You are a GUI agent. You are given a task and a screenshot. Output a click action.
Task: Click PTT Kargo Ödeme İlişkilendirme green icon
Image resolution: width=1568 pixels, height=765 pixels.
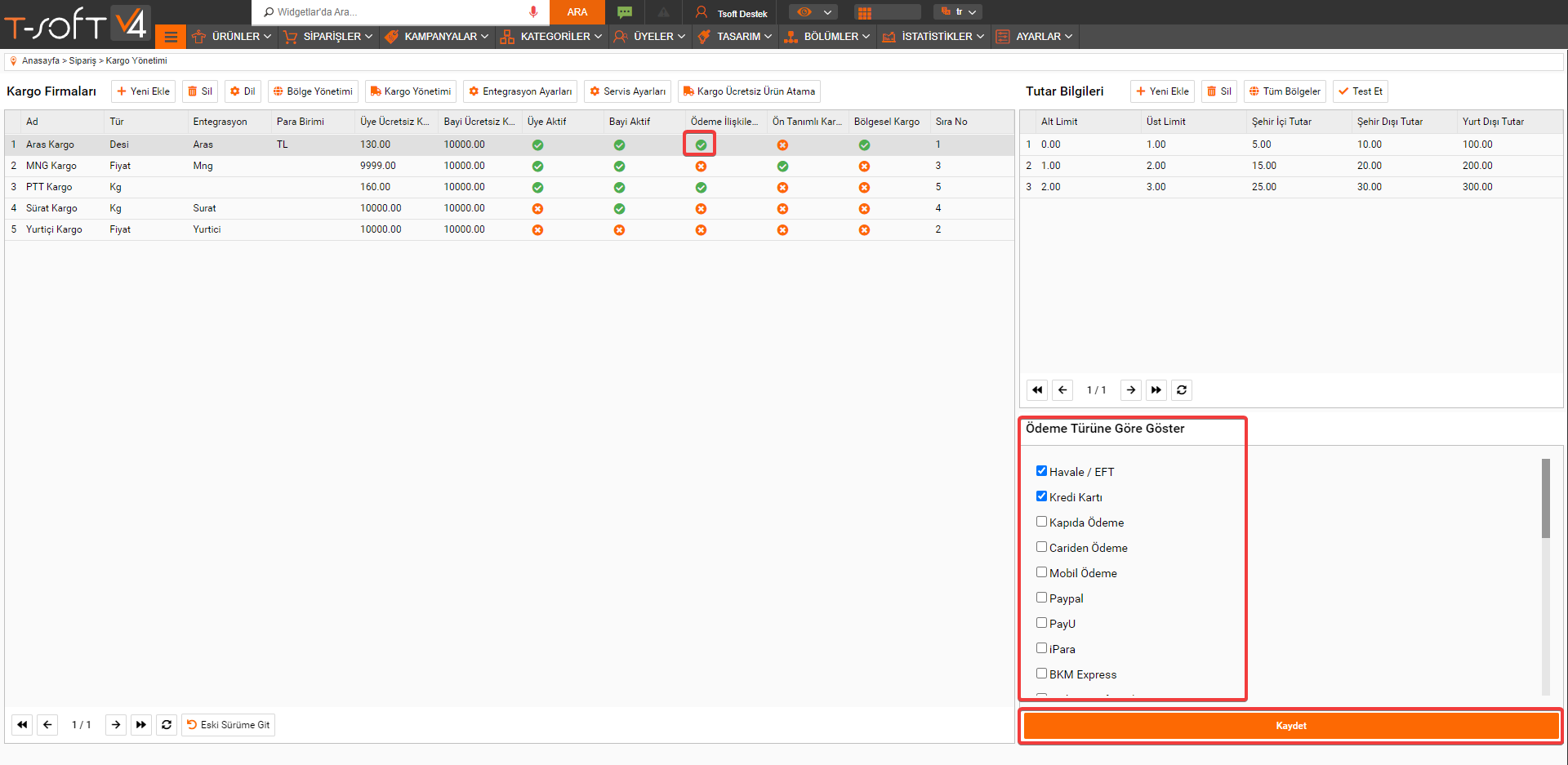coord(701,188)
